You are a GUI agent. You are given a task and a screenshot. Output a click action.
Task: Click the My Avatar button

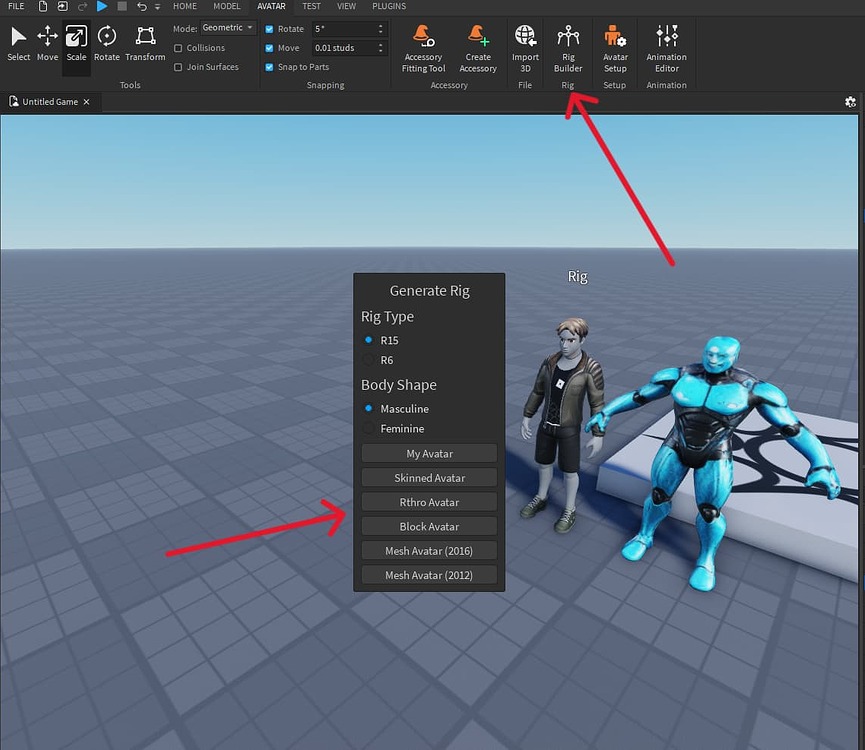[x=429, y=454]
